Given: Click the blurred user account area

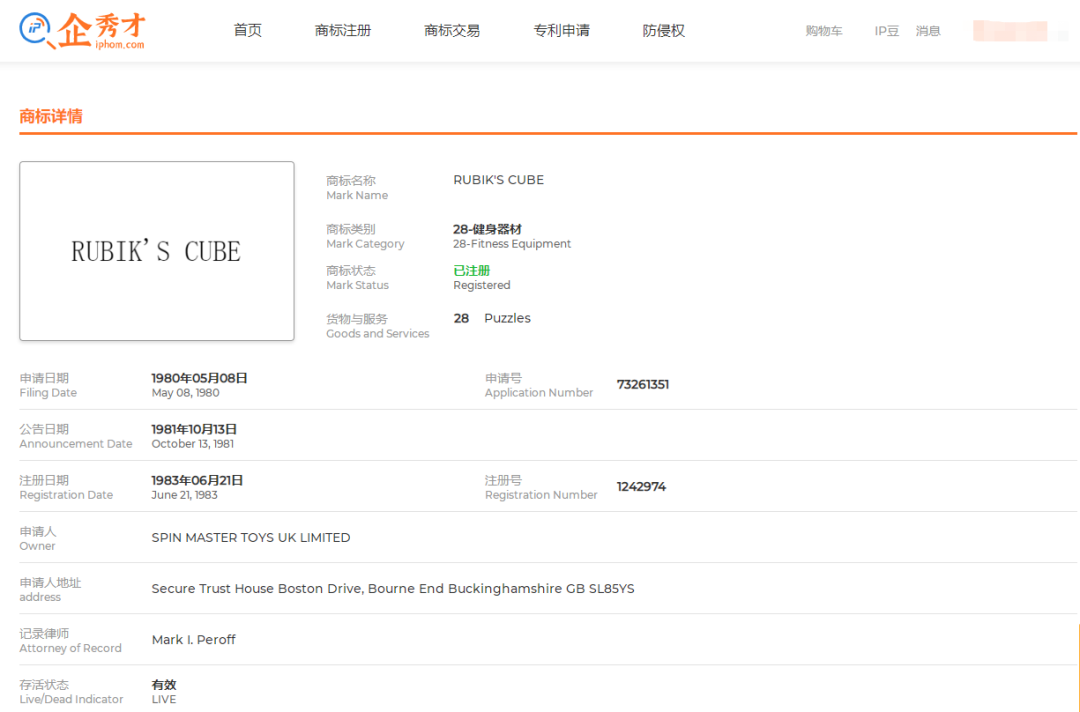Looking at the screenshot, I should 1010,31.
